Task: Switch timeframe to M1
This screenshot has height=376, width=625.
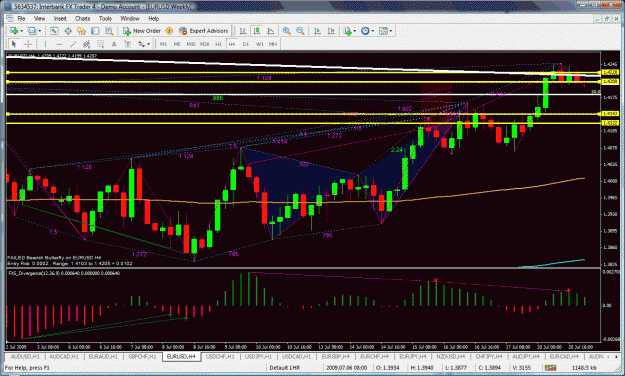Action: tap(163, 44)
